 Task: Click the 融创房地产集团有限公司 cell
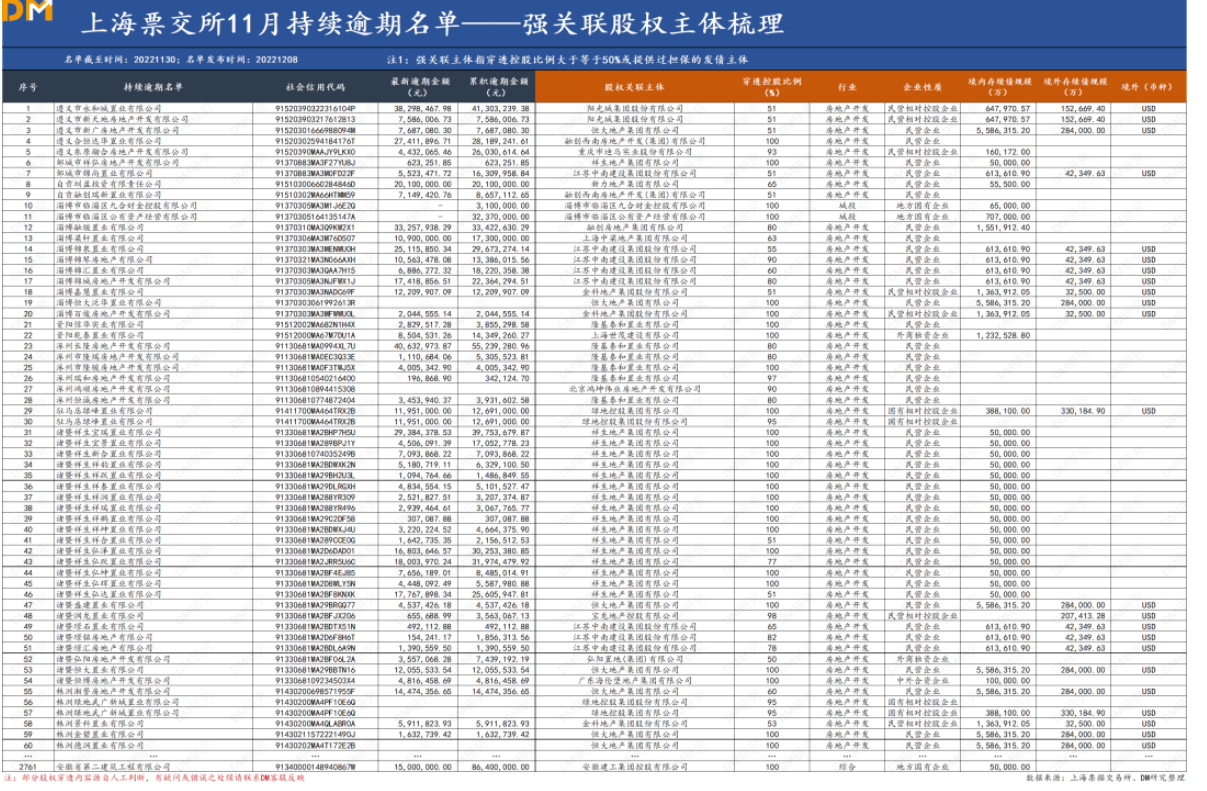634,228
